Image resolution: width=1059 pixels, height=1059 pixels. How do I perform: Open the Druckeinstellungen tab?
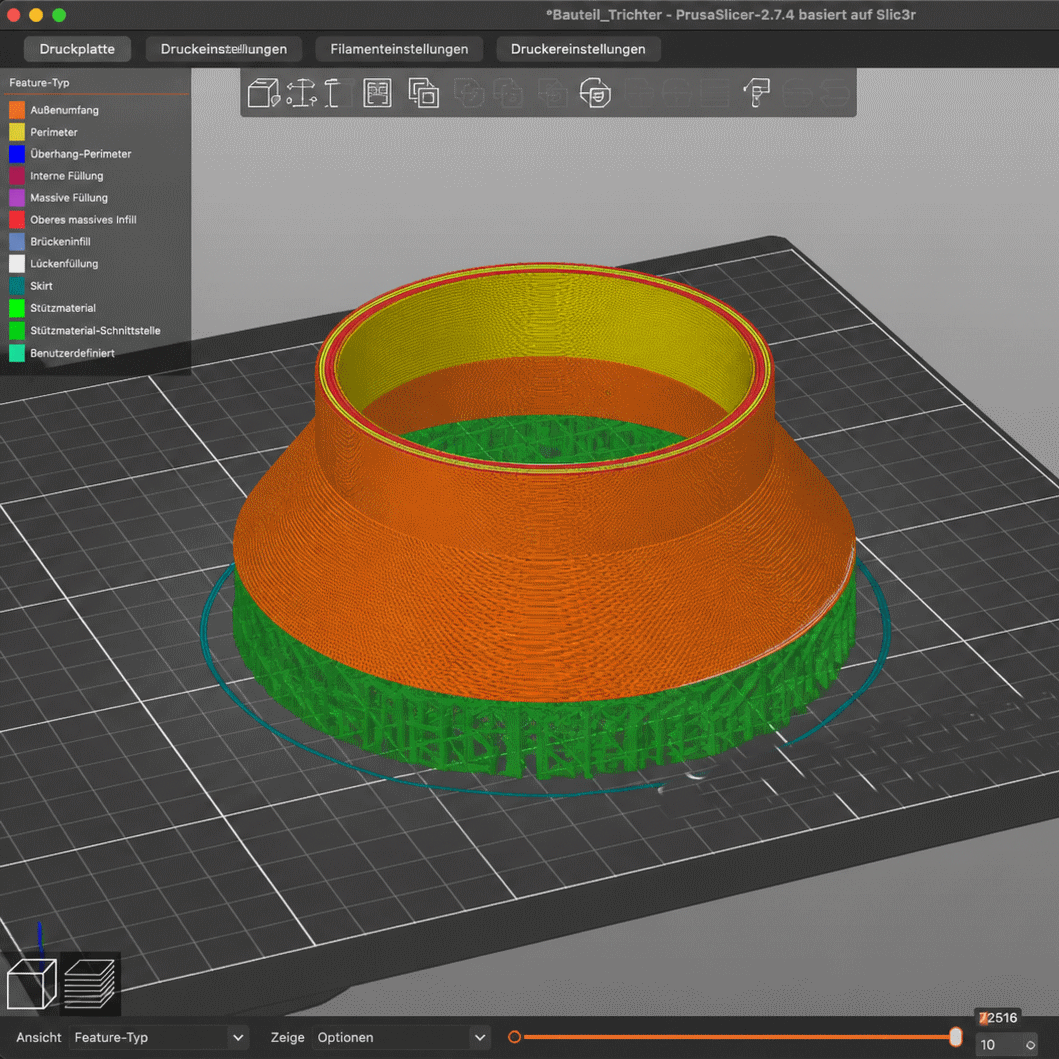224,49
